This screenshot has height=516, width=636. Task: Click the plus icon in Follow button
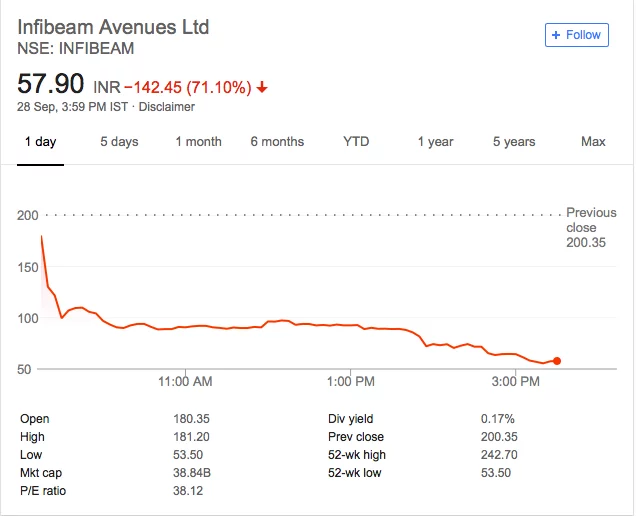557,35
